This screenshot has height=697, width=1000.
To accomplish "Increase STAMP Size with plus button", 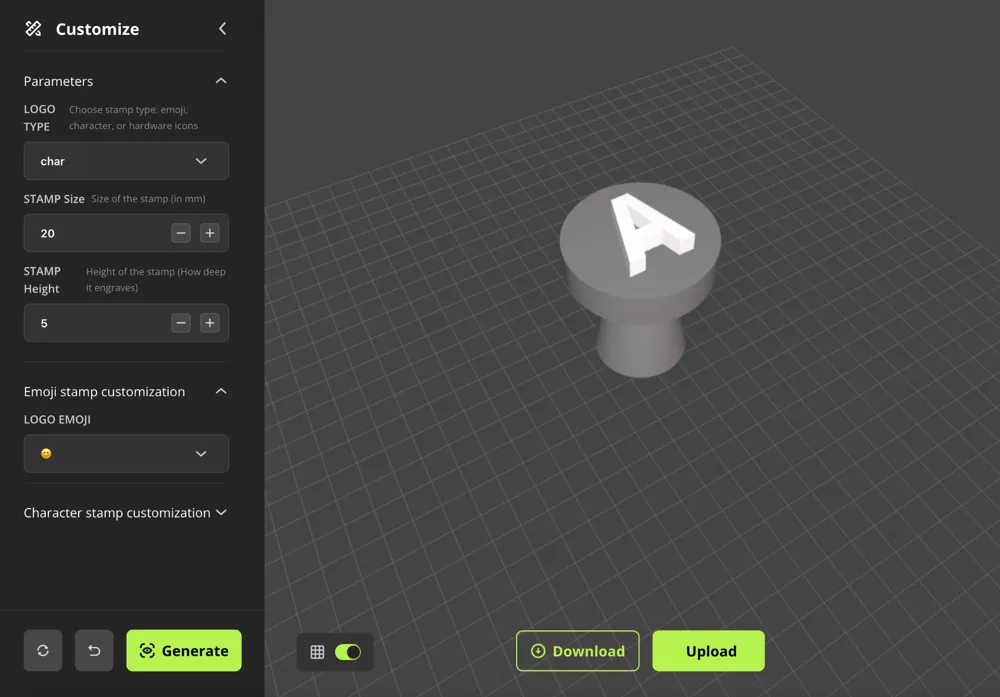I will (210, 233).
